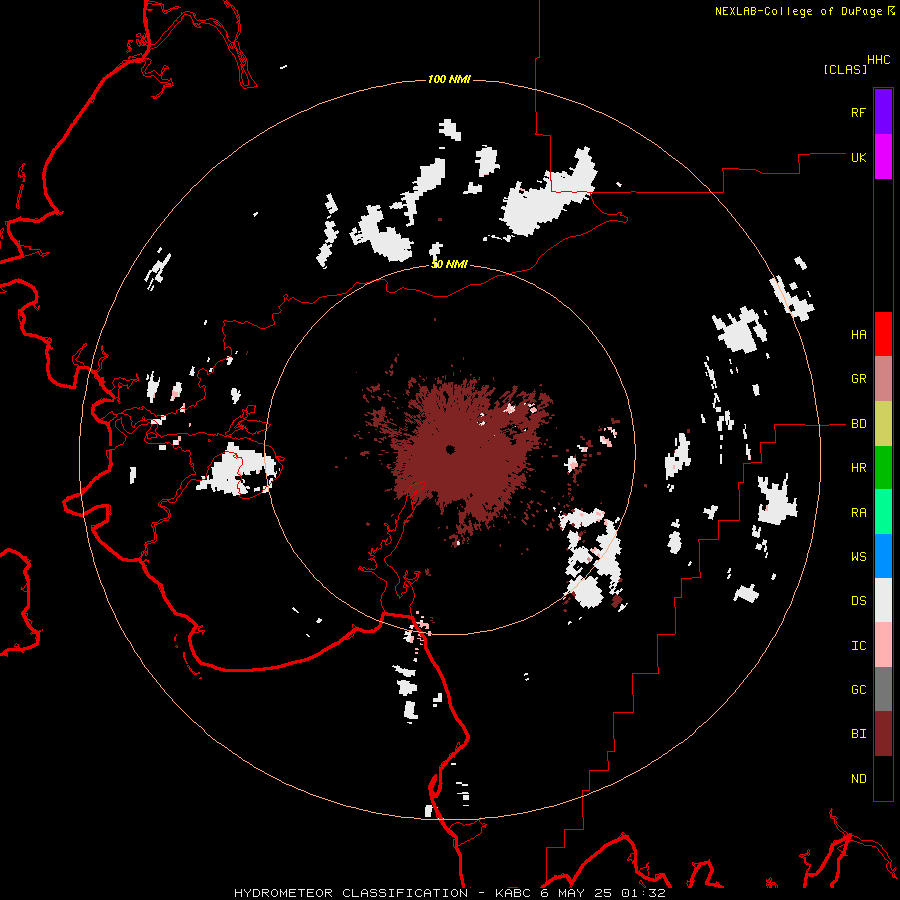Click the 'DS' legend label
Screen dimensions: 900x900
(x=858, y=601)
